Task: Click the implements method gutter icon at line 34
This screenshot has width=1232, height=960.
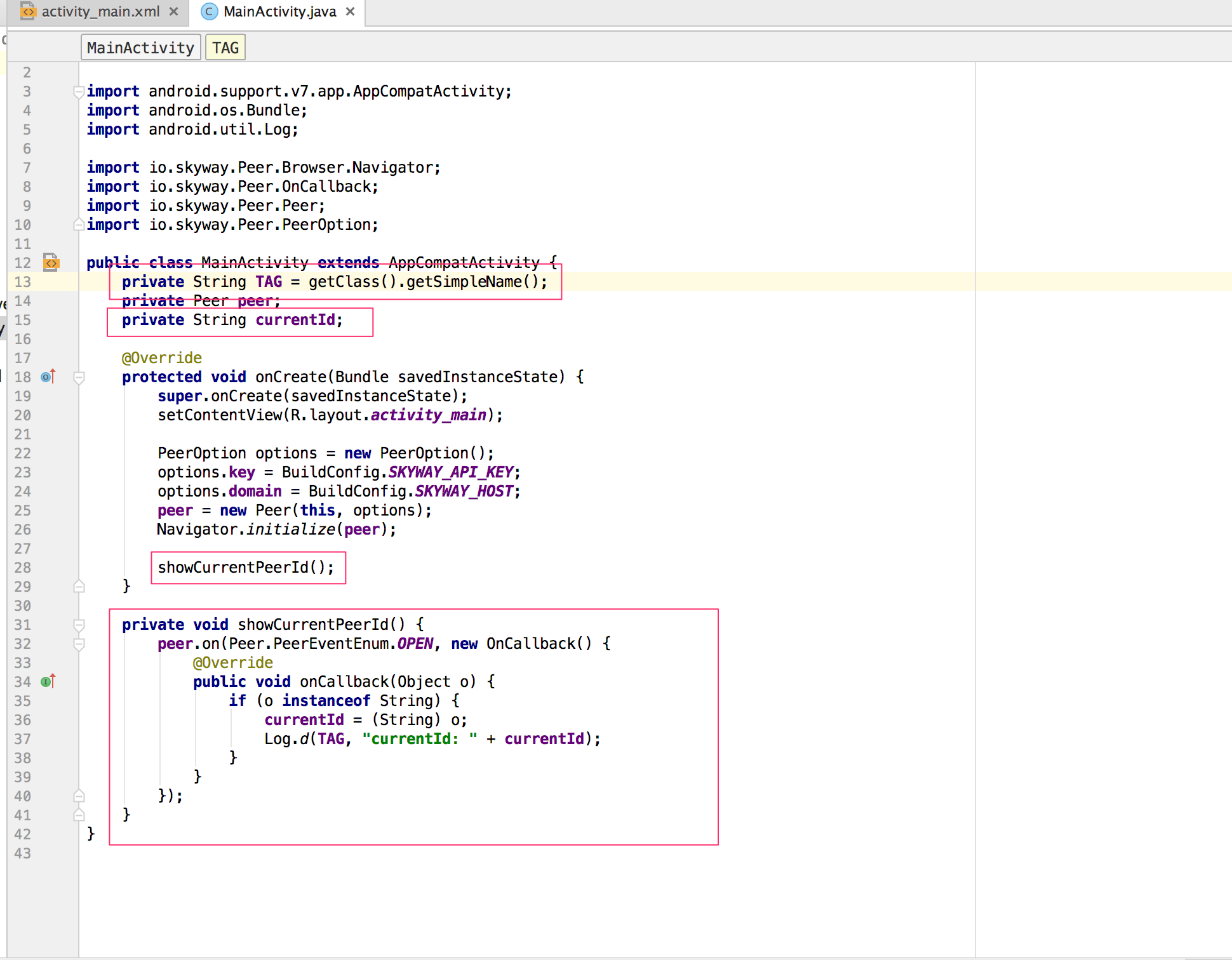Action: (47, 682)
